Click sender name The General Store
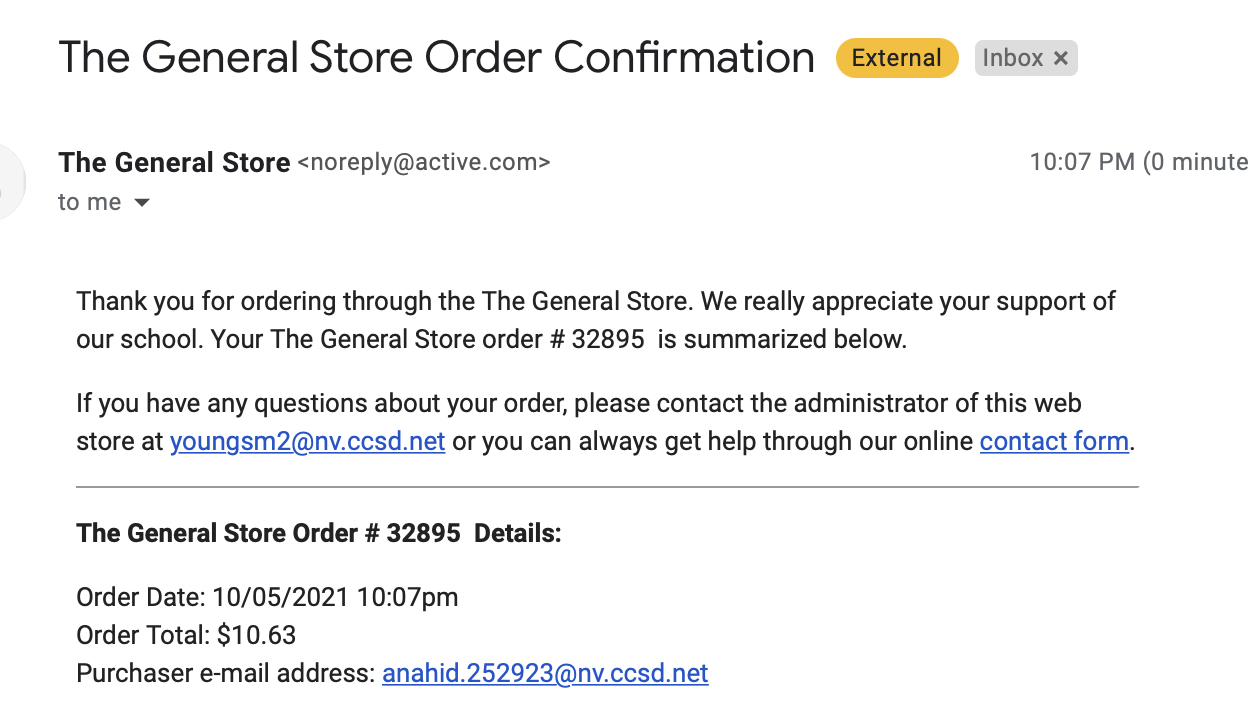1248x722 pixels. 174,162
